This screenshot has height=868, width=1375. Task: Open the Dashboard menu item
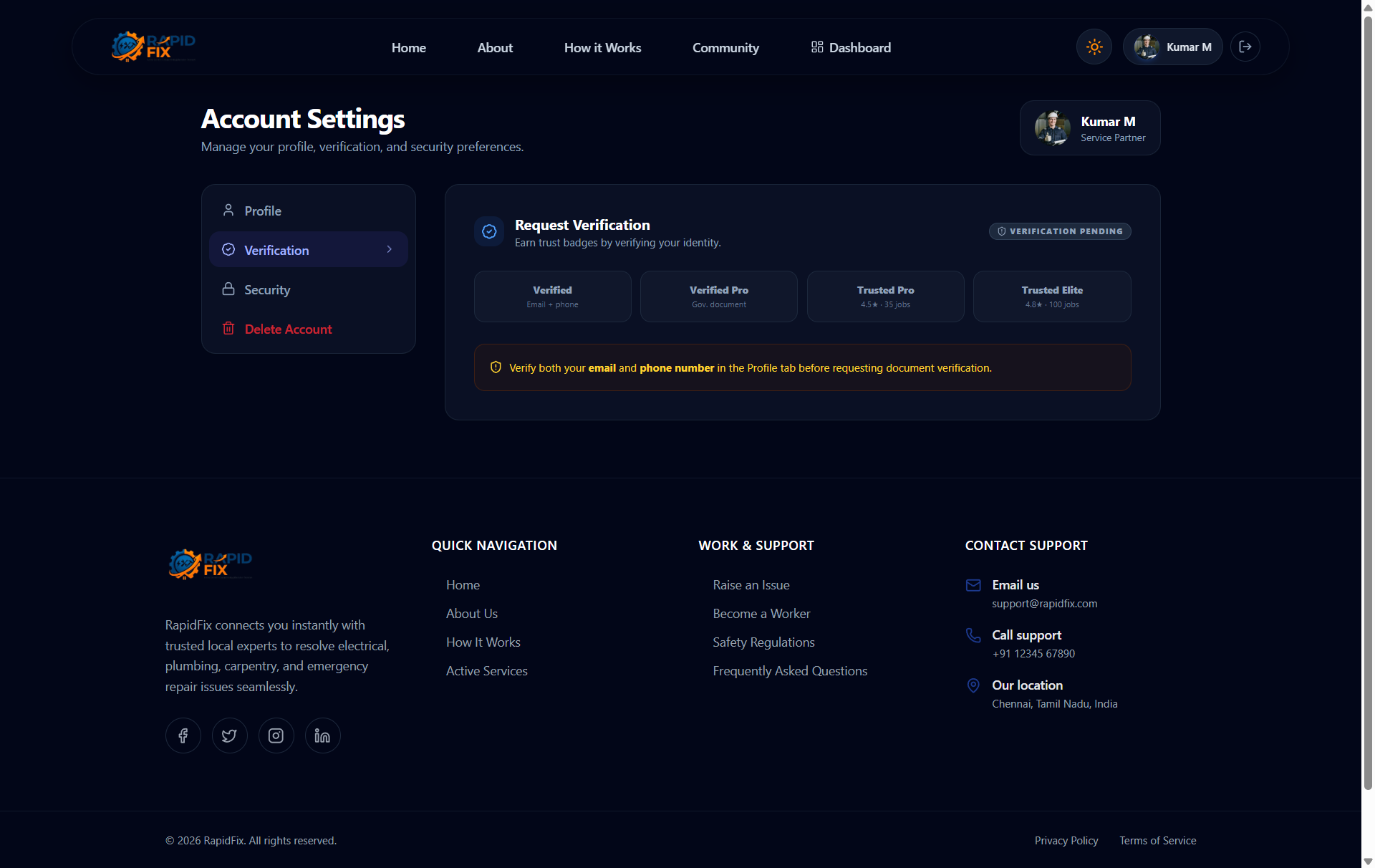tap(851, 47)
